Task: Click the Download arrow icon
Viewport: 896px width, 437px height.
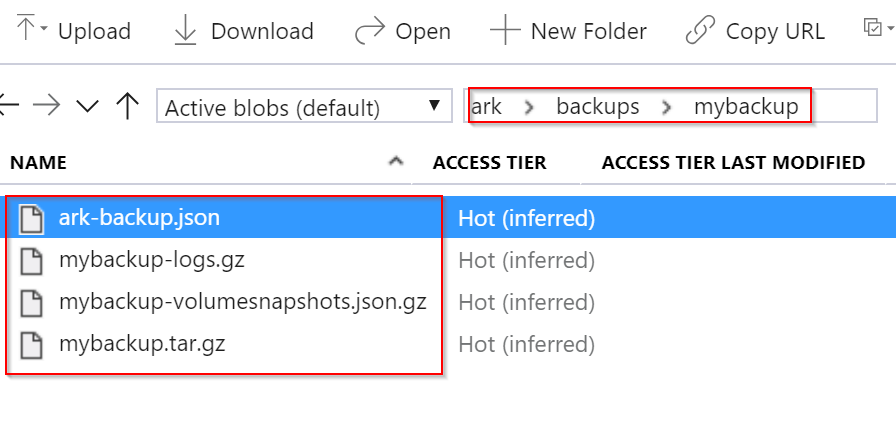Action: (185, 30)
